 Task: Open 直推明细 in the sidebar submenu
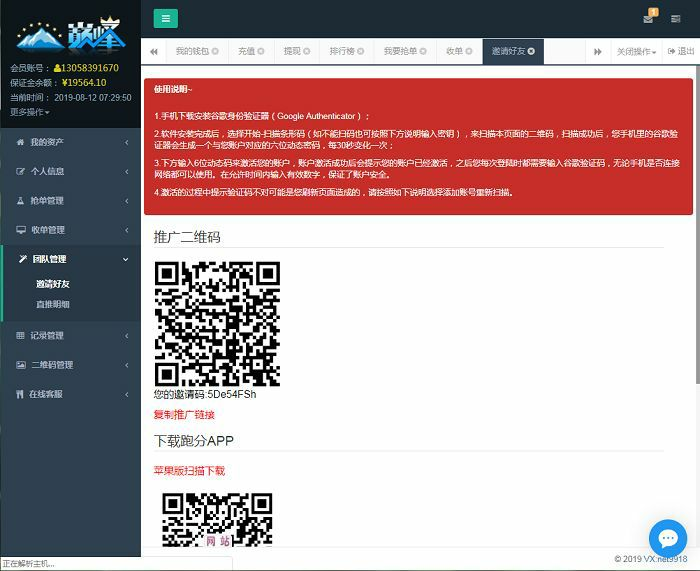tap(53, 304)
